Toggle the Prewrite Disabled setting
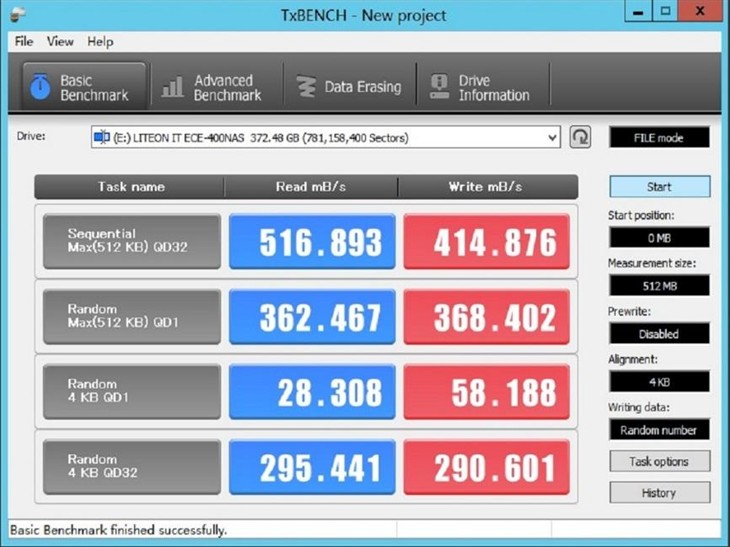730x547 pixels. click(x=659, y=333)
